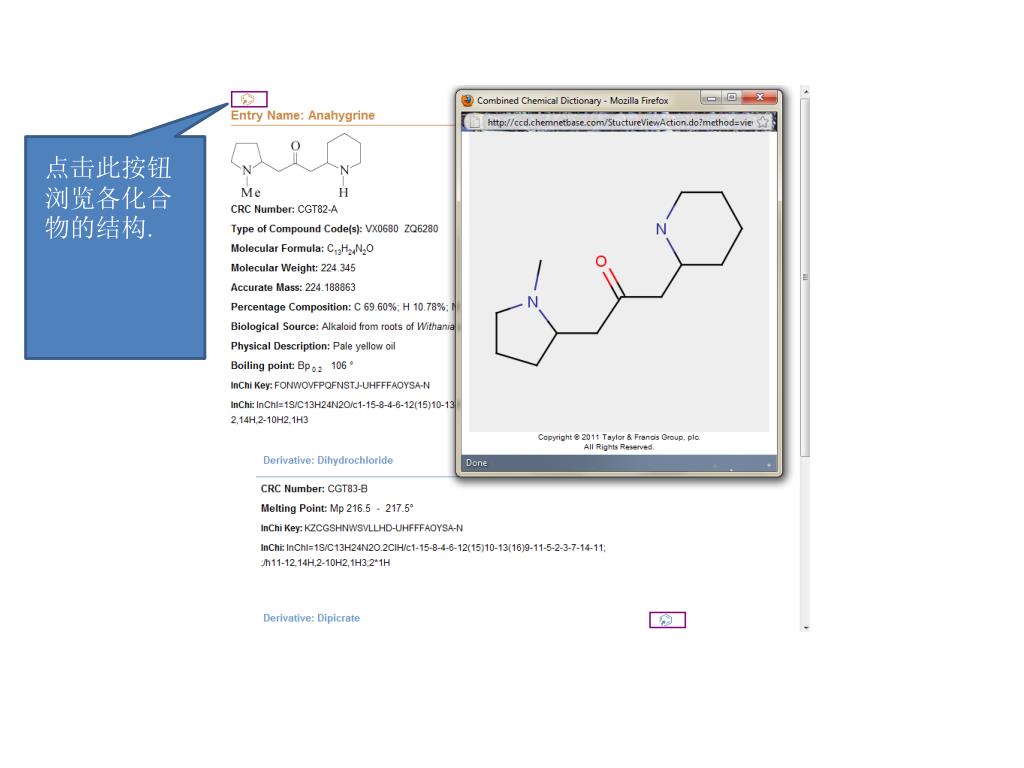Click the structure icon beside Derivative: Dipicrate
This screenshot has width=1024, height=768.
click(x=667, y=620)
